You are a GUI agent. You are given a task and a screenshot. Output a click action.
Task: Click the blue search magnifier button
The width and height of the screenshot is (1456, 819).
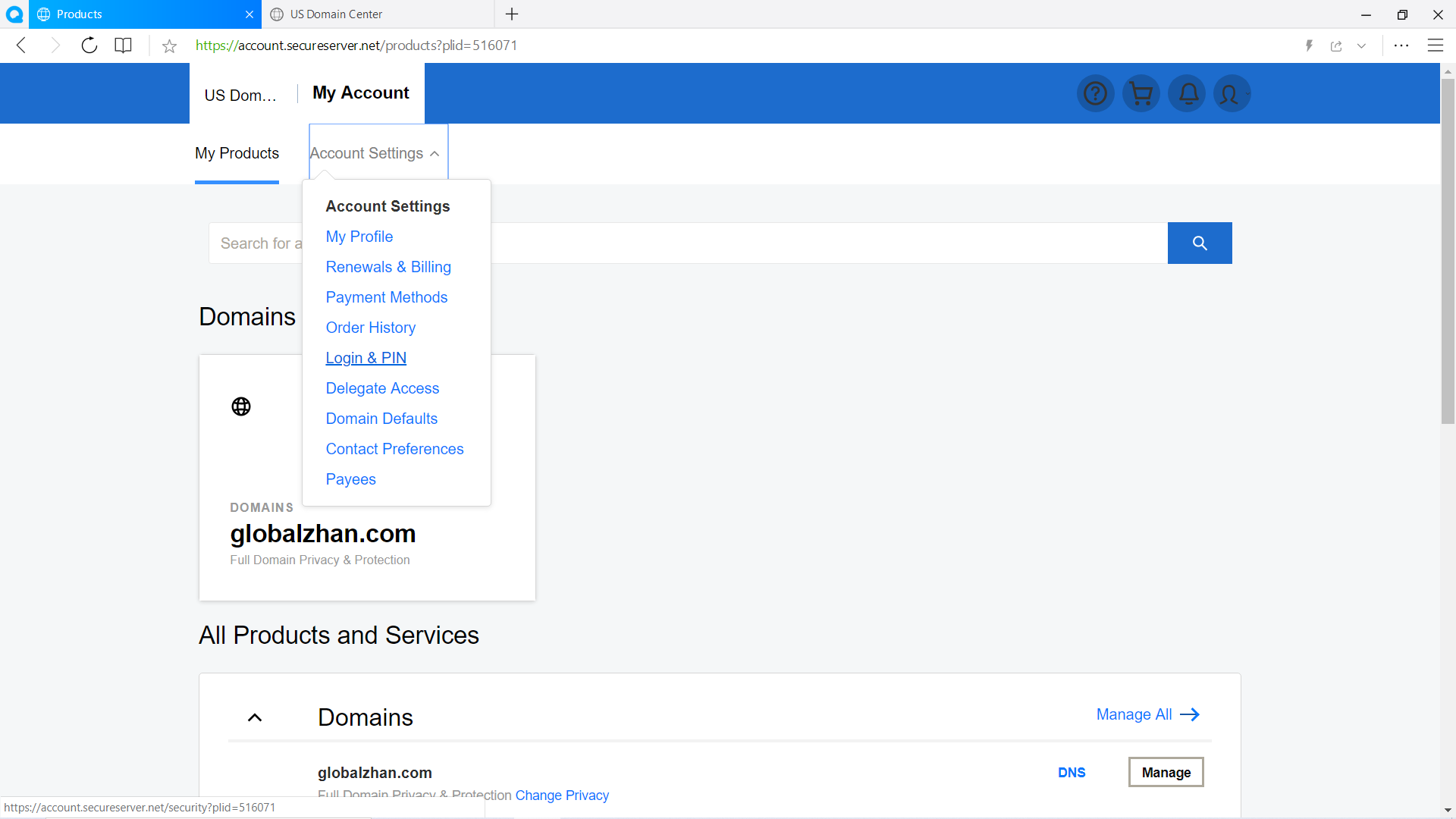click(1199, 243)
